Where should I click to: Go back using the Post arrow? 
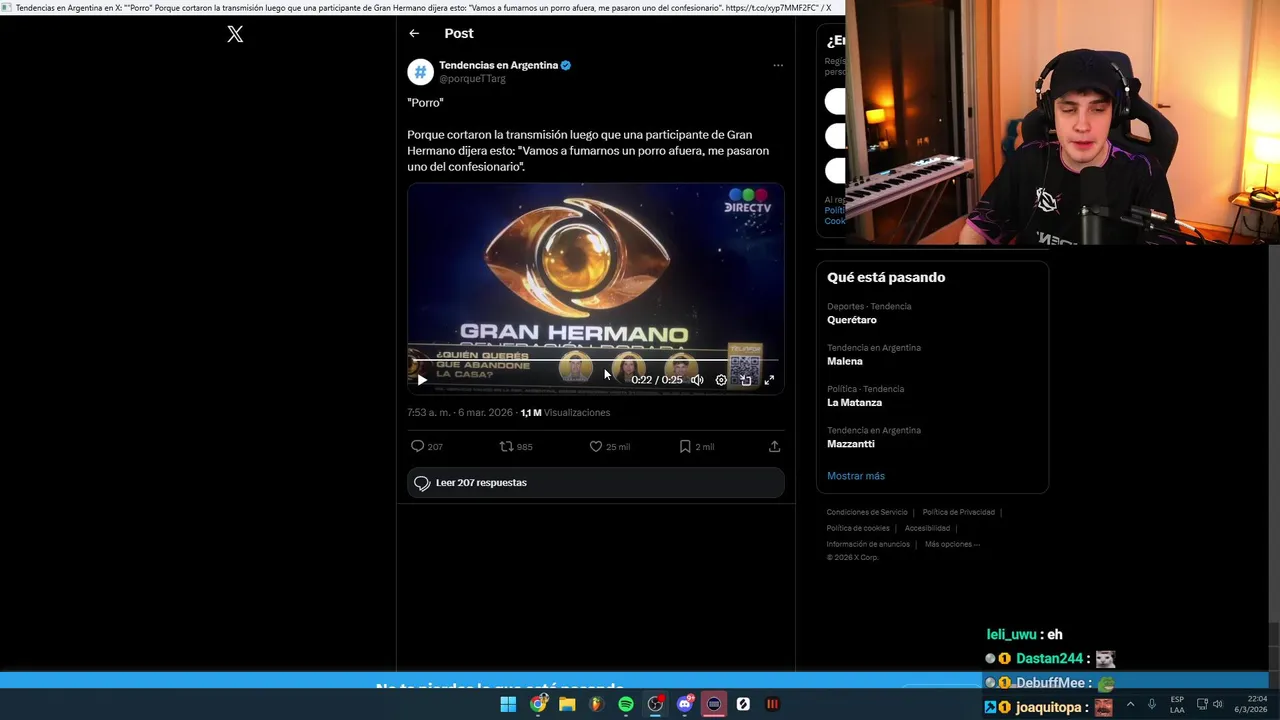tap(414, 33)
